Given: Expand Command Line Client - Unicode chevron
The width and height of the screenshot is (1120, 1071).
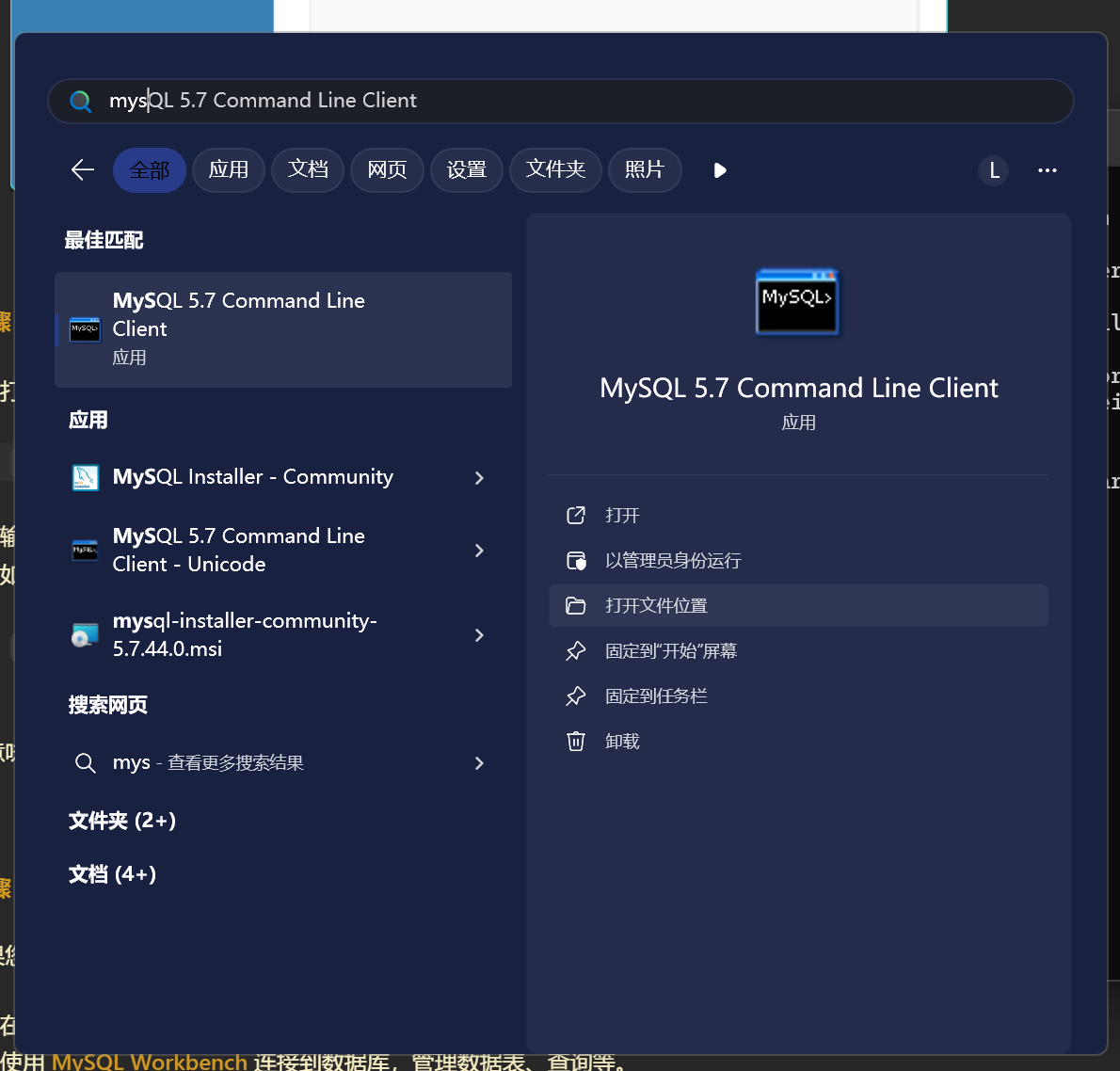Looking at the screenshot, I should pyautogui.click(x=479, y=551).
